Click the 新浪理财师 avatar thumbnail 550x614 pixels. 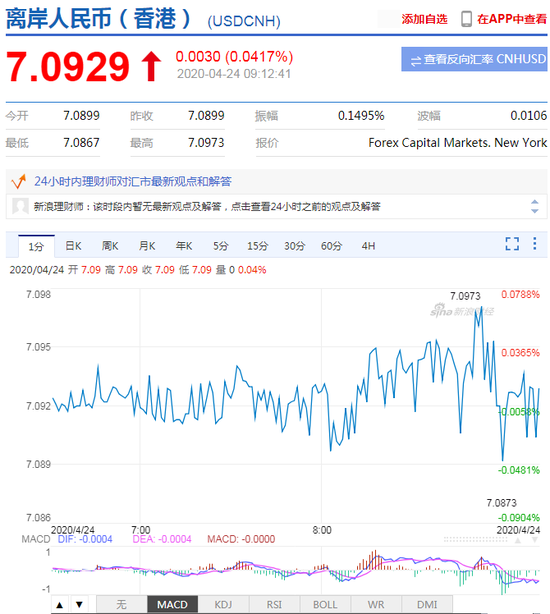coord(20,206)
